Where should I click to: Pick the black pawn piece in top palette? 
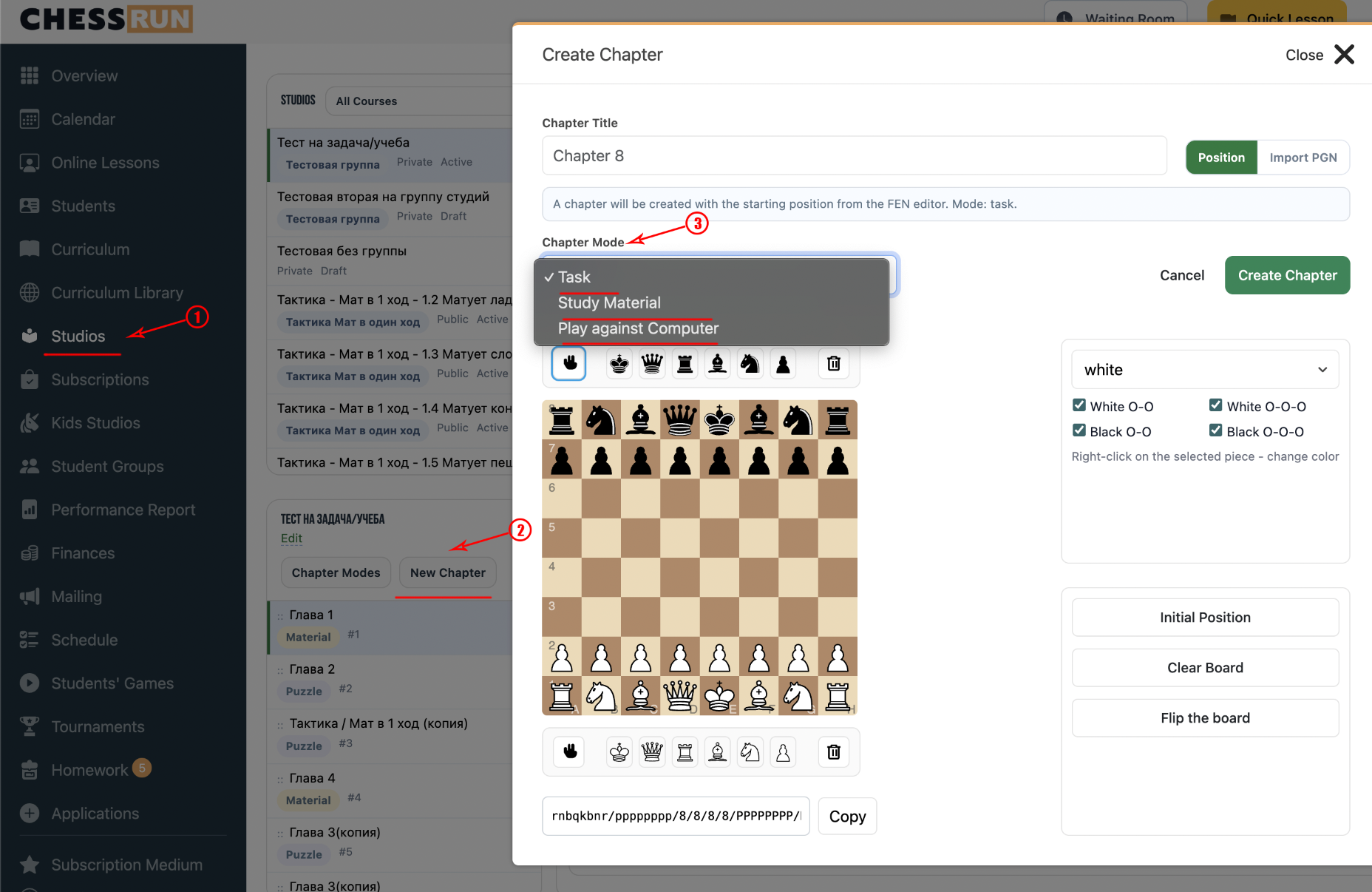[783, 363]
